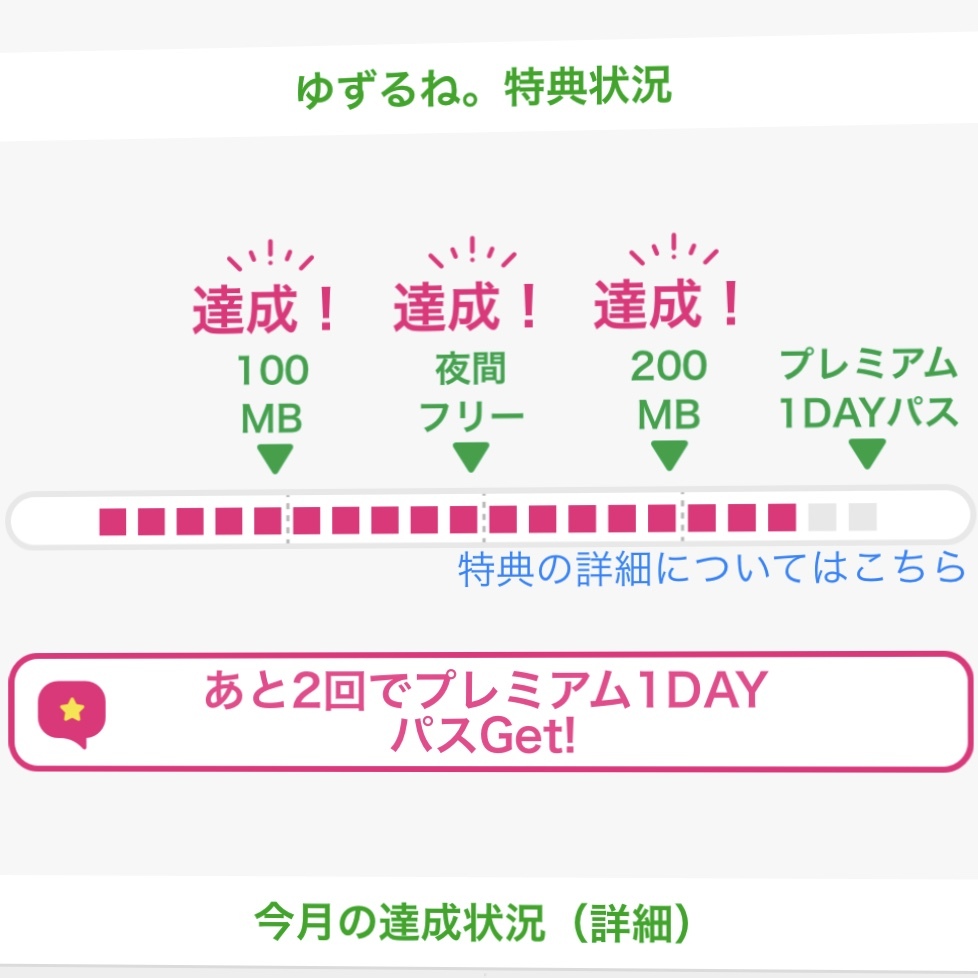978x978 pixels.
Task: Click the 達成！ badge above 200 MB
Action: click(x=667, y=303)
